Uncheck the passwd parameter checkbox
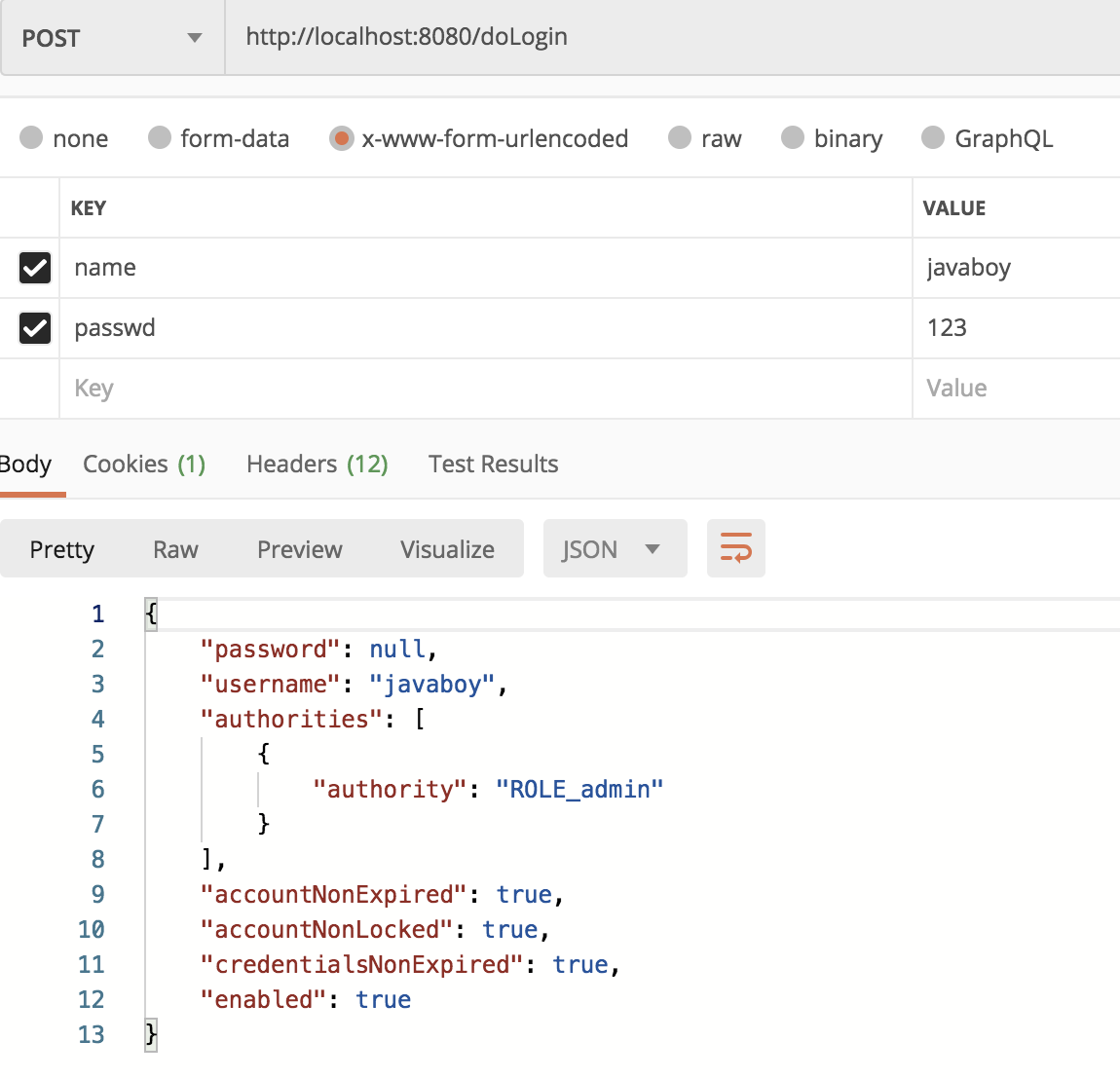This screenshot has width=1120, height=1079. (35, 328)
